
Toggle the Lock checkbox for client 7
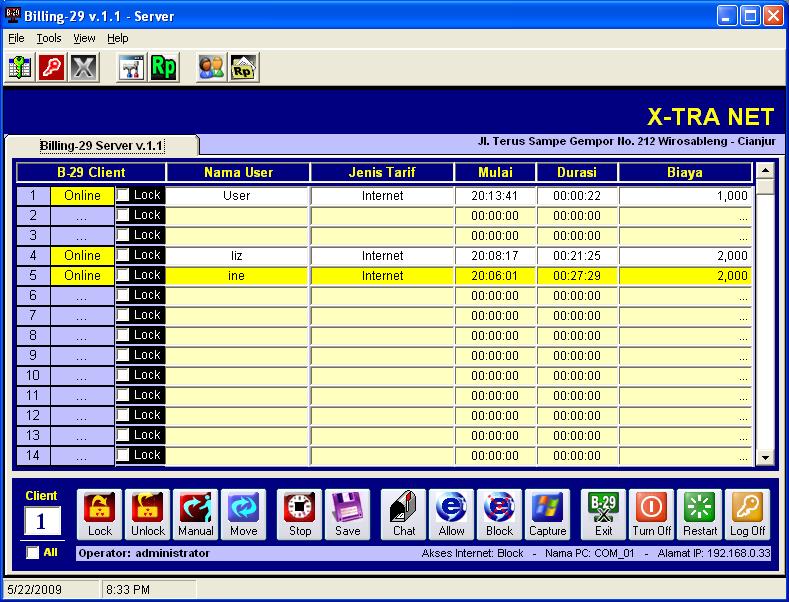coord(123,315)
